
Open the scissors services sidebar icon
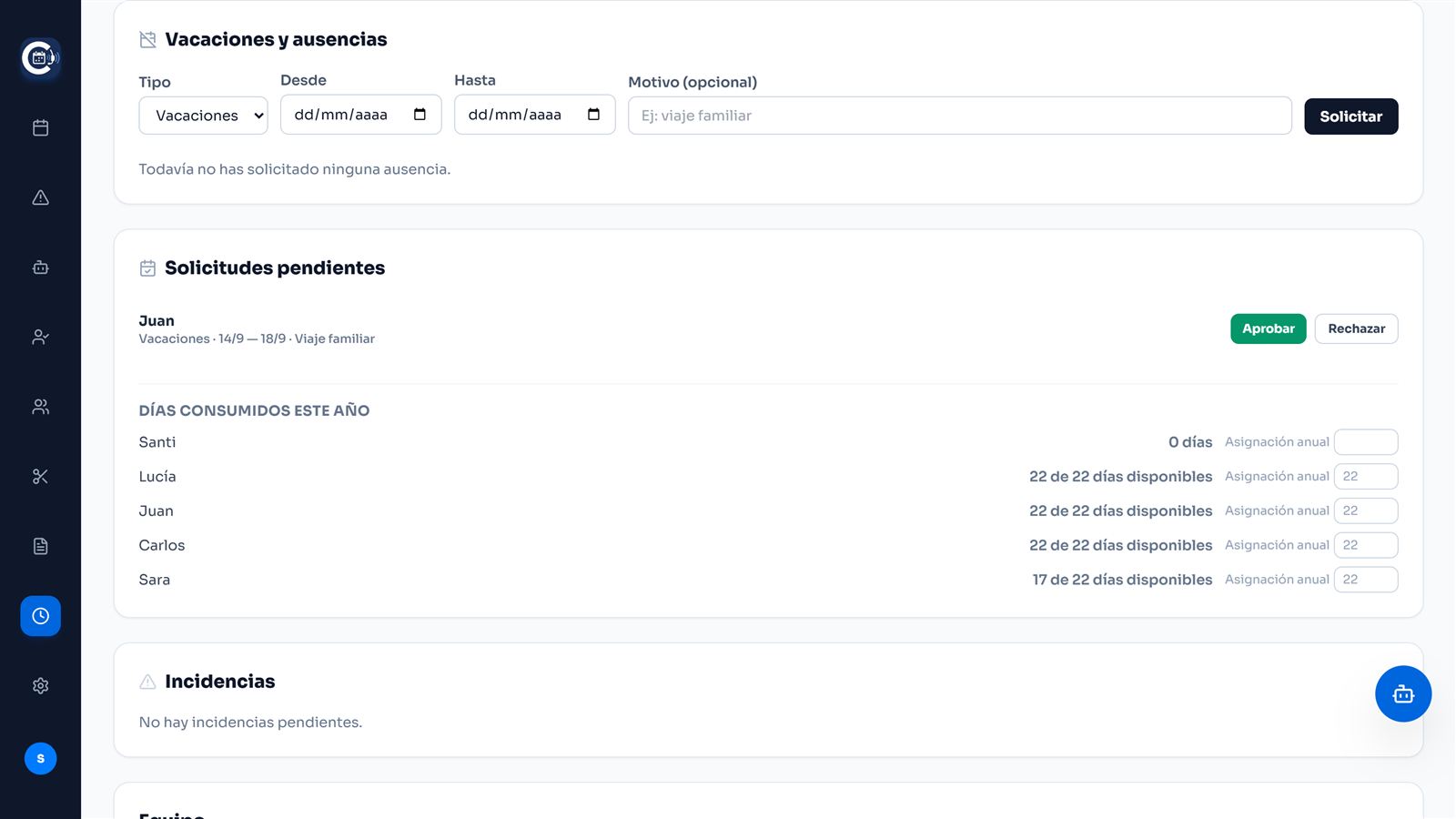point(40,477)
